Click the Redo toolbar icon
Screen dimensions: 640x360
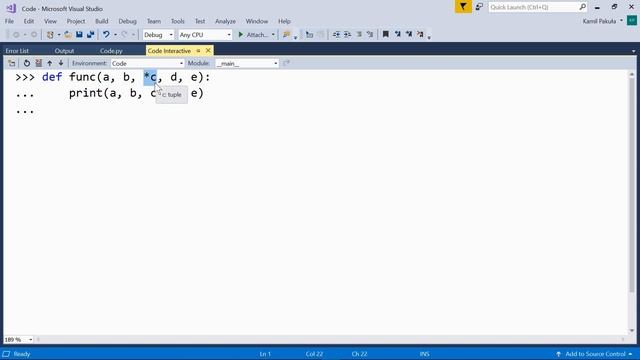(124, 35)
